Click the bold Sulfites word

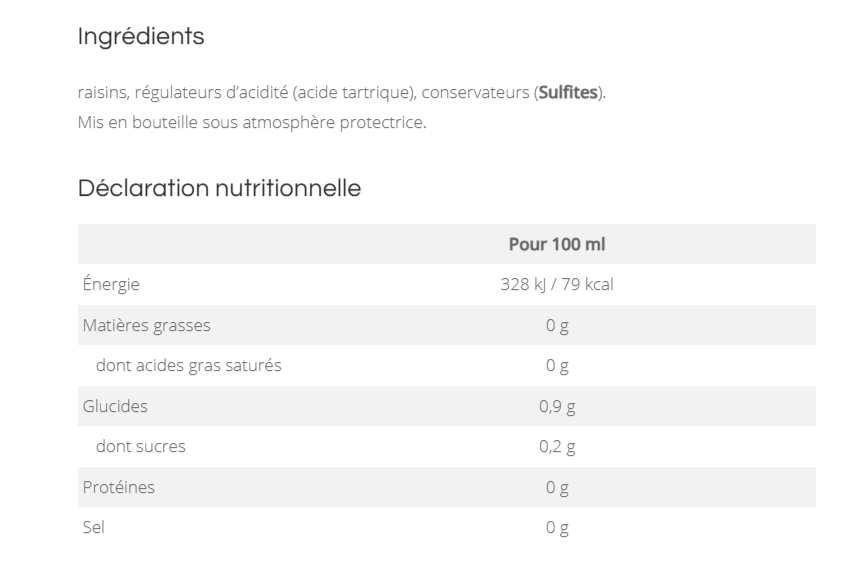[569, 93]
